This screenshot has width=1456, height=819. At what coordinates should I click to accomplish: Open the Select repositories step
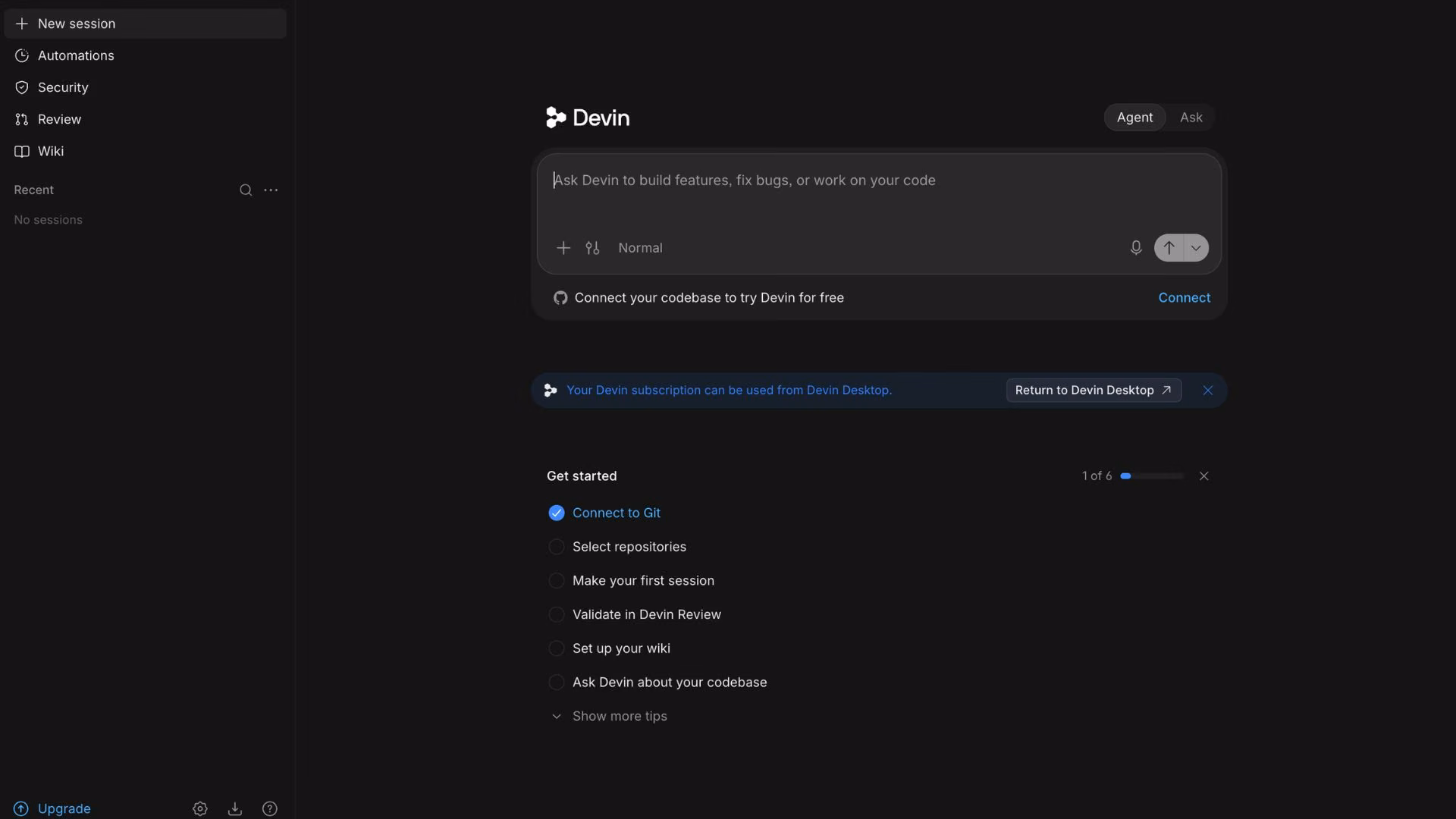(629, 547)
